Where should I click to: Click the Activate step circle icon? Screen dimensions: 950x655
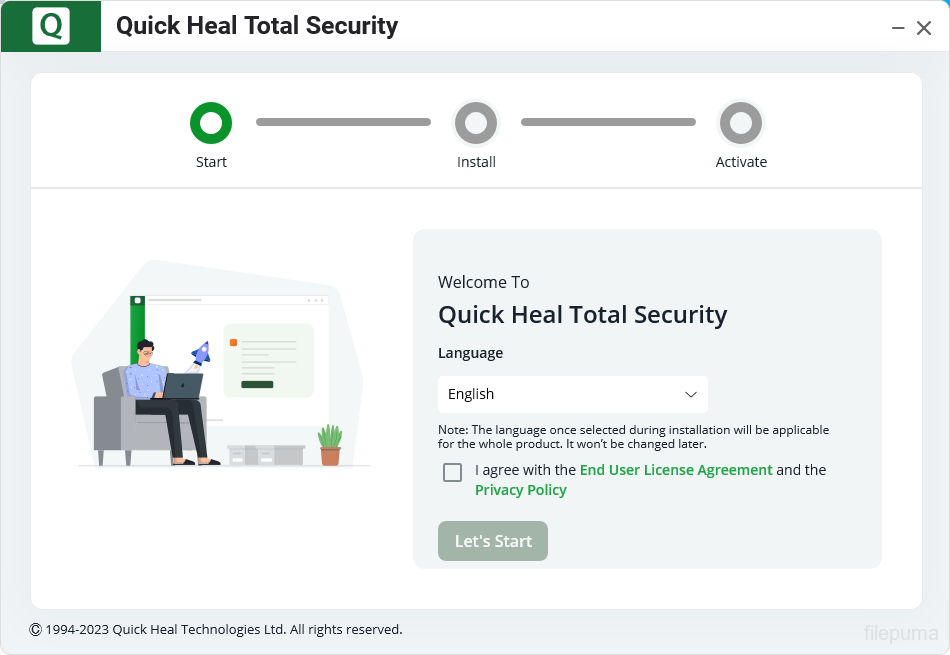(741, 123)
